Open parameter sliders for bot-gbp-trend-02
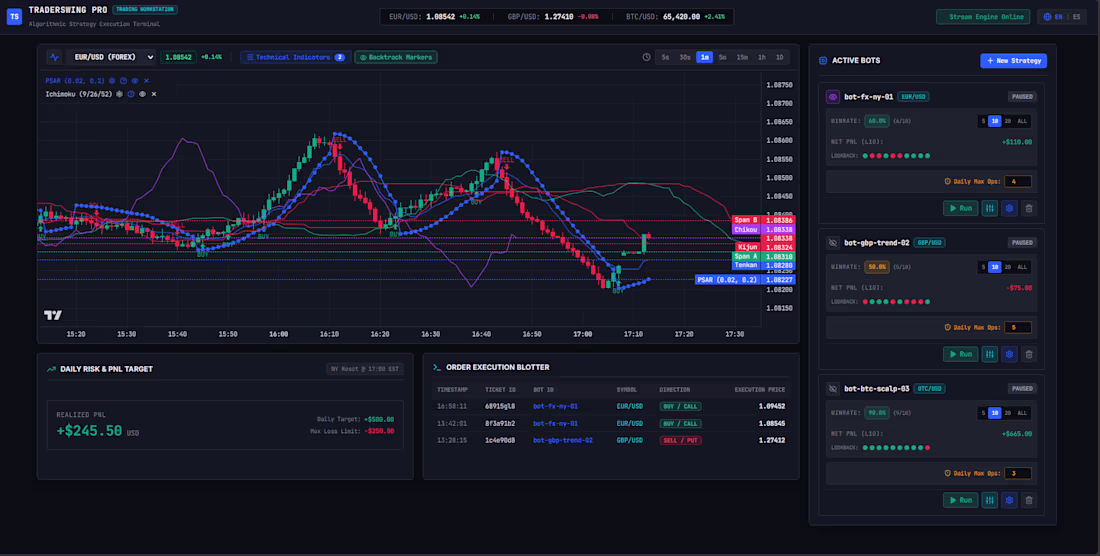1100x556 pixels. click(x=989, y=354)
